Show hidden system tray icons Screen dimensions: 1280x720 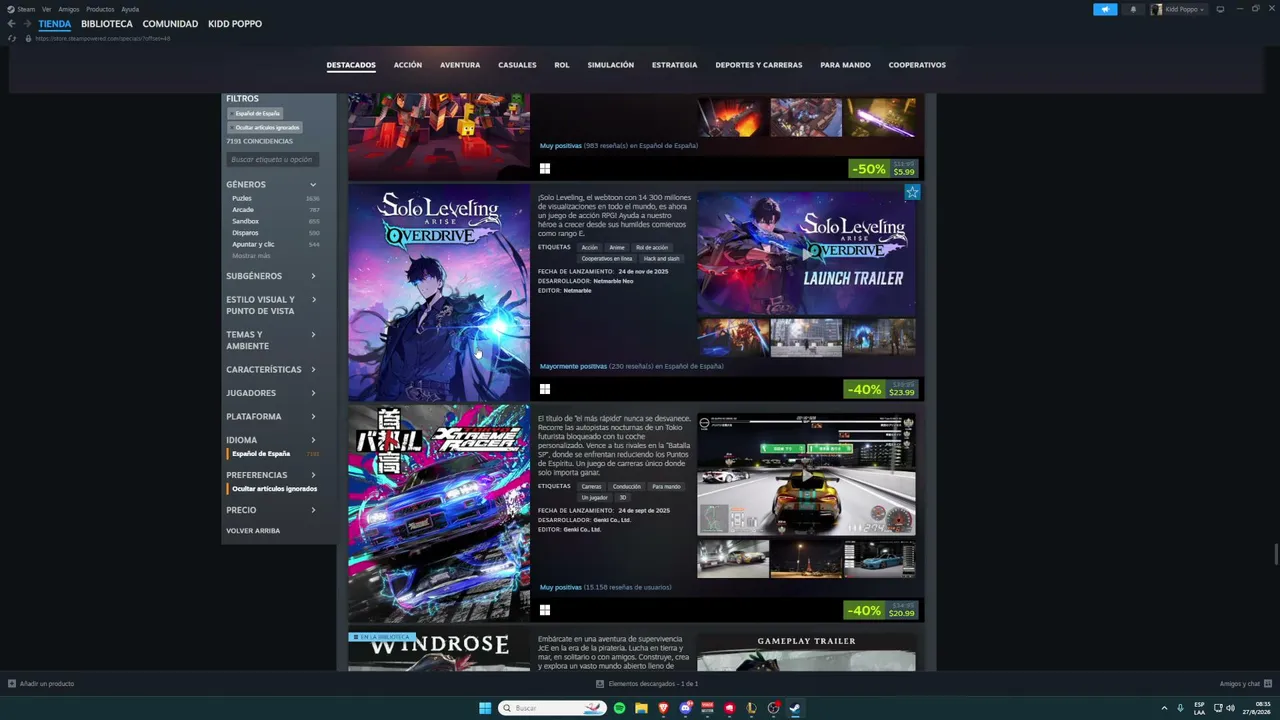[x=1164, y=708]
